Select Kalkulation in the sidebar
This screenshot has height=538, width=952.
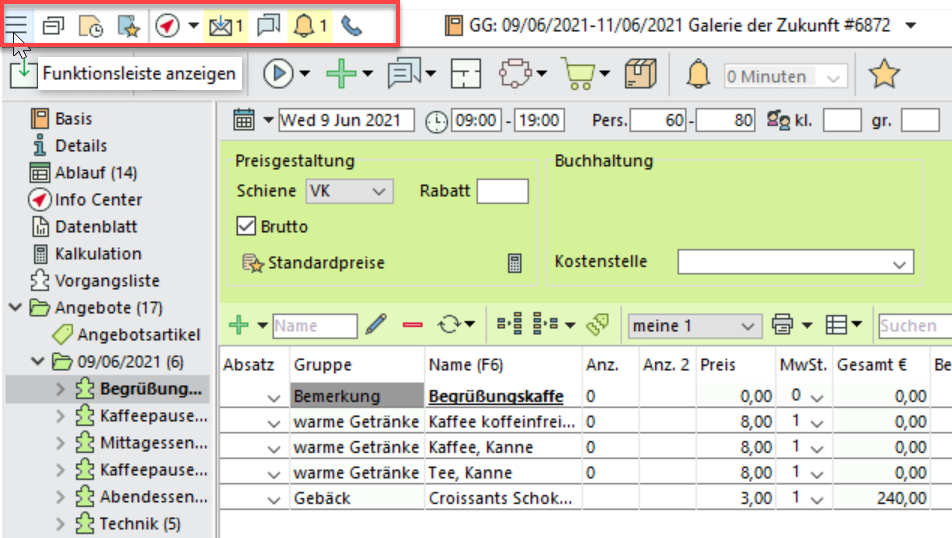[97, 254]
